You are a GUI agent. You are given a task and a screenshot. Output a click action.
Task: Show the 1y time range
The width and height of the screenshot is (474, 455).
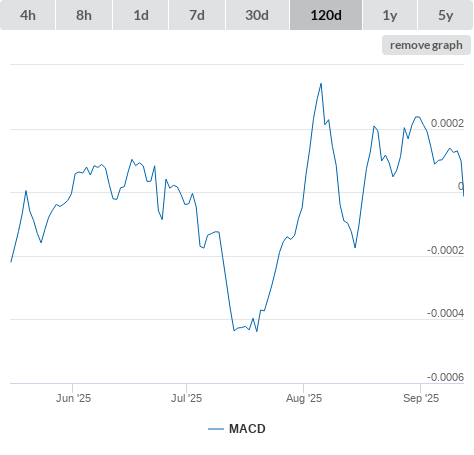[390, 15]
